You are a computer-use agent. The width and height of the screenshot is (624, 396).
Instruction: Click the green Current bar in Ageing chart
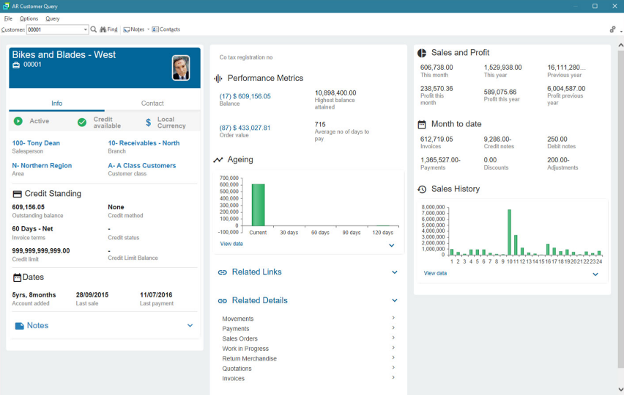pyautogui.click(x=258, y=205)
